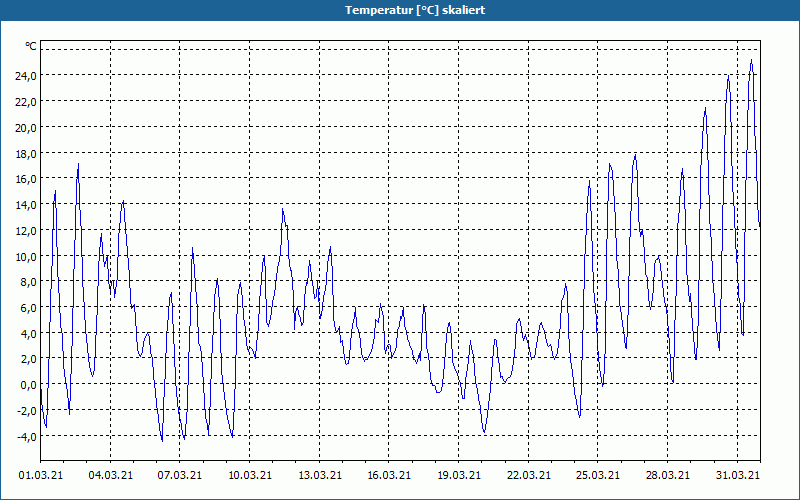Click the 2,0 y-axis label
This screenshot has width=800, height=500.
28,359
